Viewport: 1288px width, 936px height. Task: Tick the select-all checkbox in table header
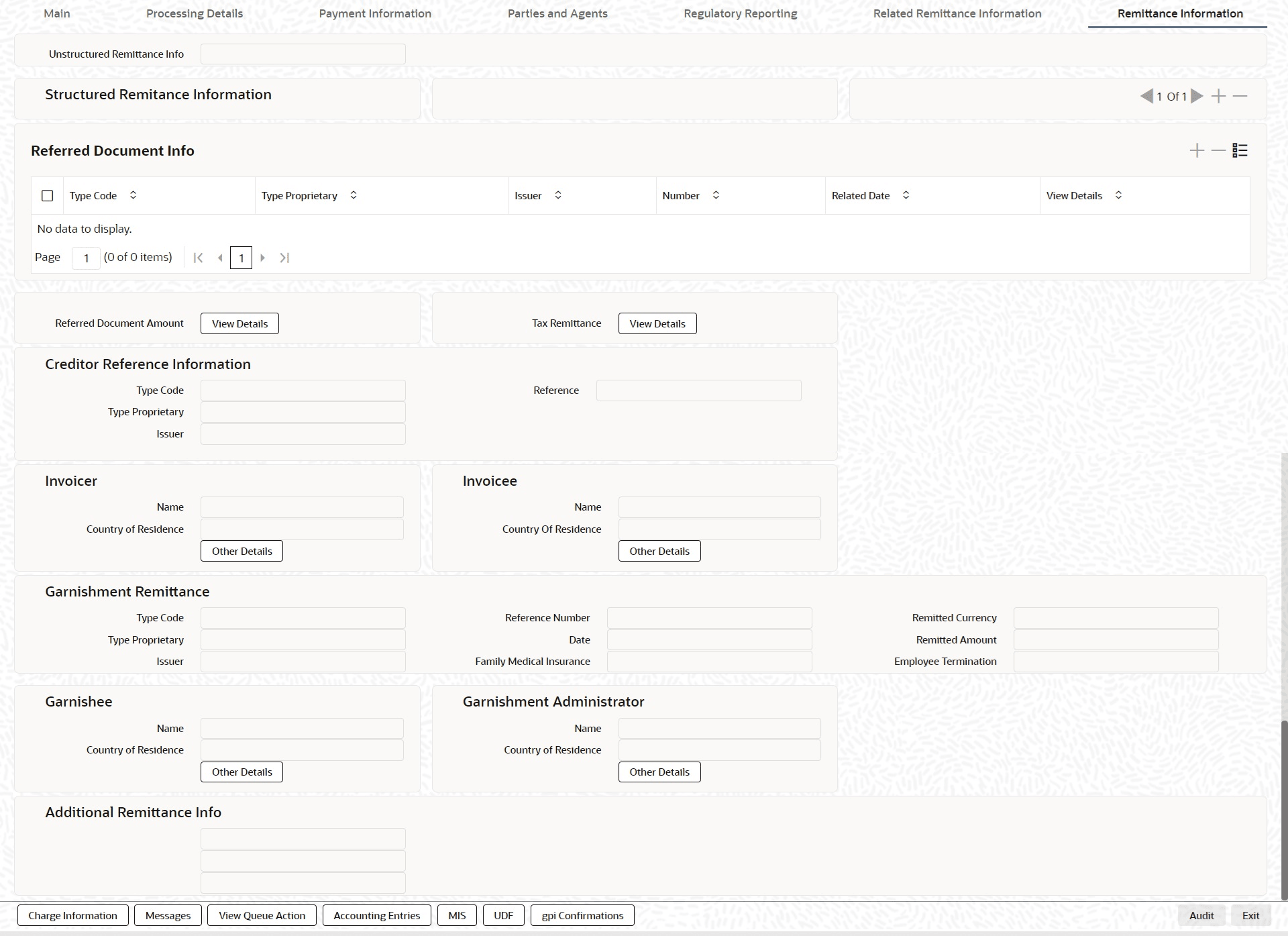(47, 195)
